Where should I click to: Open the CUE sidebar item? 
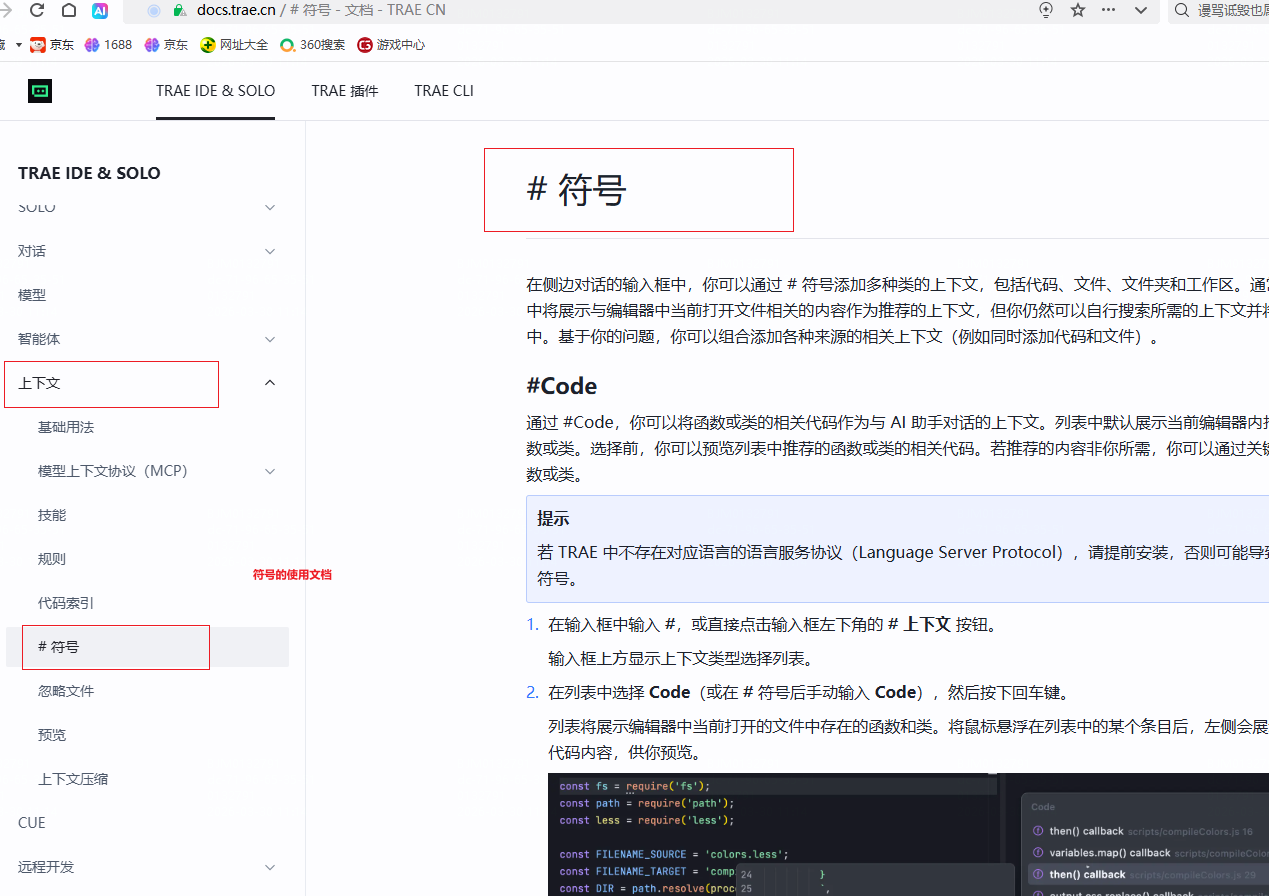[x=32, y=823]
